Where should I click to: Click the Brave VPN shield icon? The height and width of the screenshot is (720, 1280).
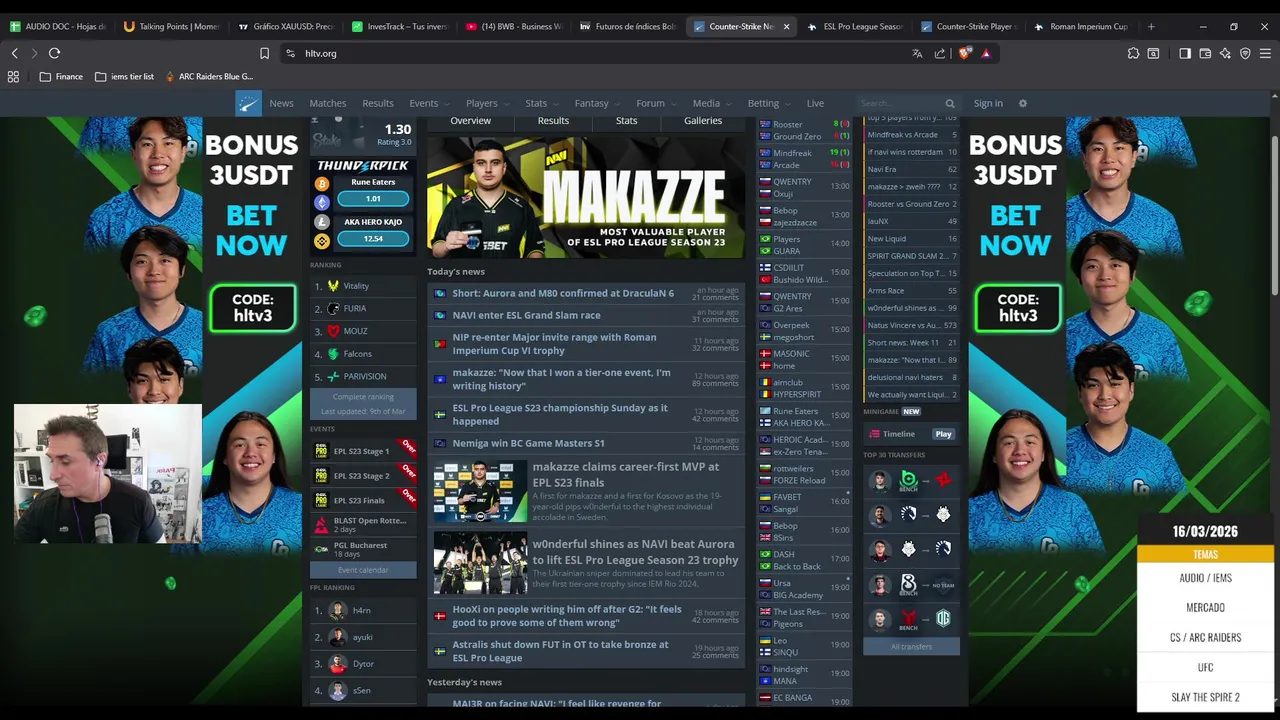1245,53
